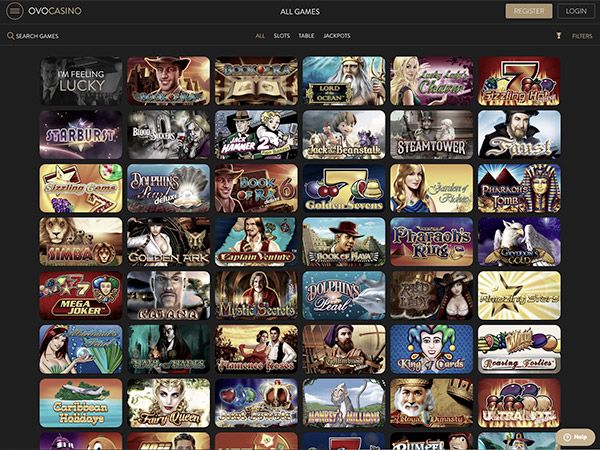Click the trophy icon near Filters
This screenshot has width=600, height=450.
click(x=559, y=36)
